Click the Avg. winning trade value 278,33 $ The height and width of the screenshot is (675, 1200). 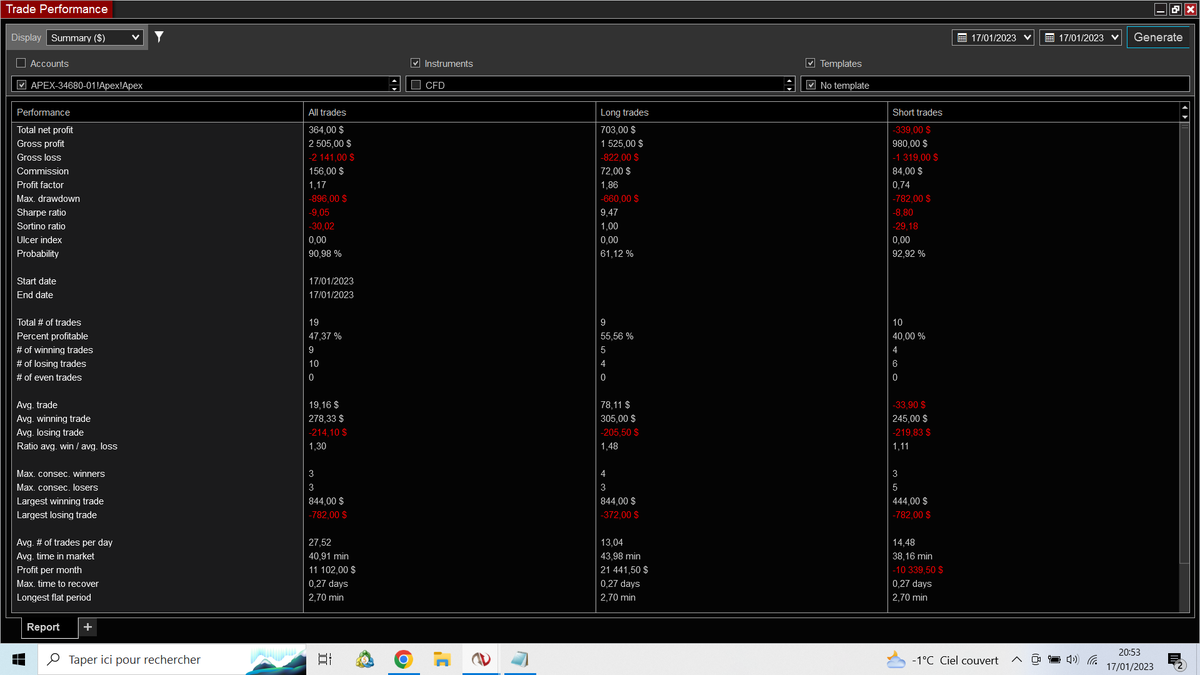[x=326, y=418]
